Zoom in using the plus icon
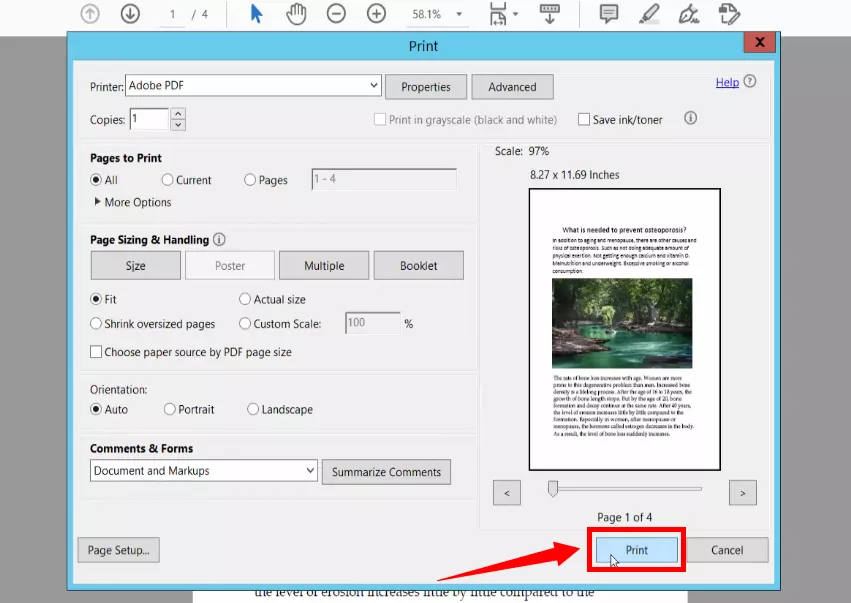The image size is (851, 603). point(376,14)
